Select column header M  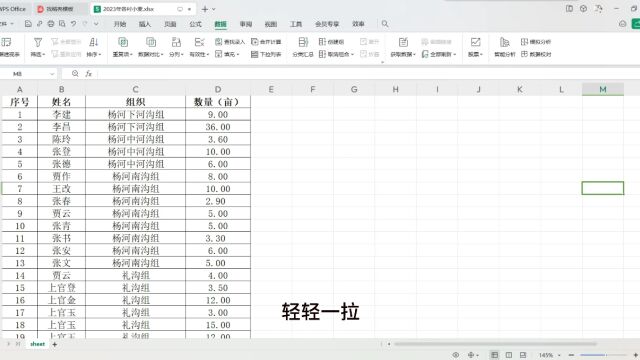[603, 89]
